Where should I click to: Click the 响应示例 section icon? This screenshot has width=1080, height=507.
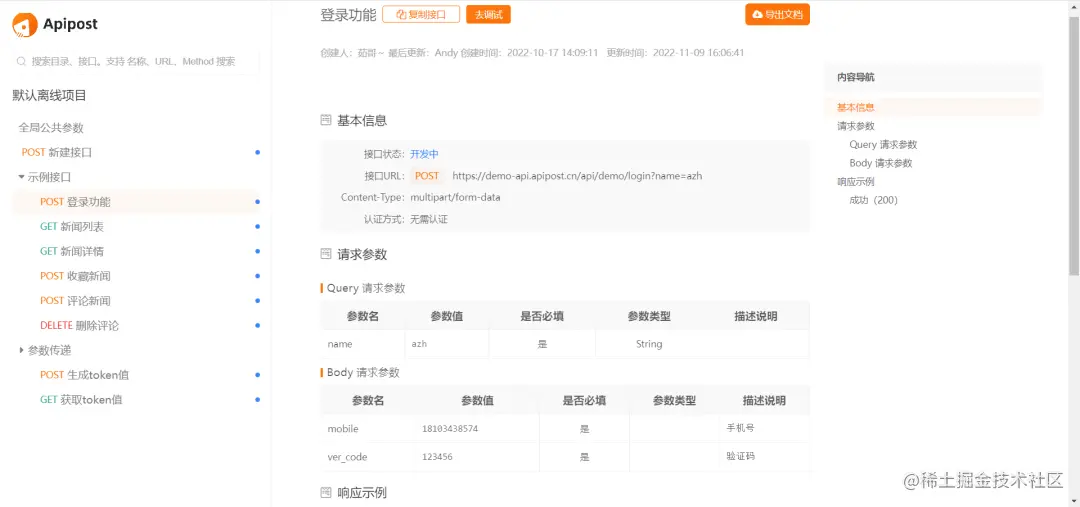[x=326, y=493]
